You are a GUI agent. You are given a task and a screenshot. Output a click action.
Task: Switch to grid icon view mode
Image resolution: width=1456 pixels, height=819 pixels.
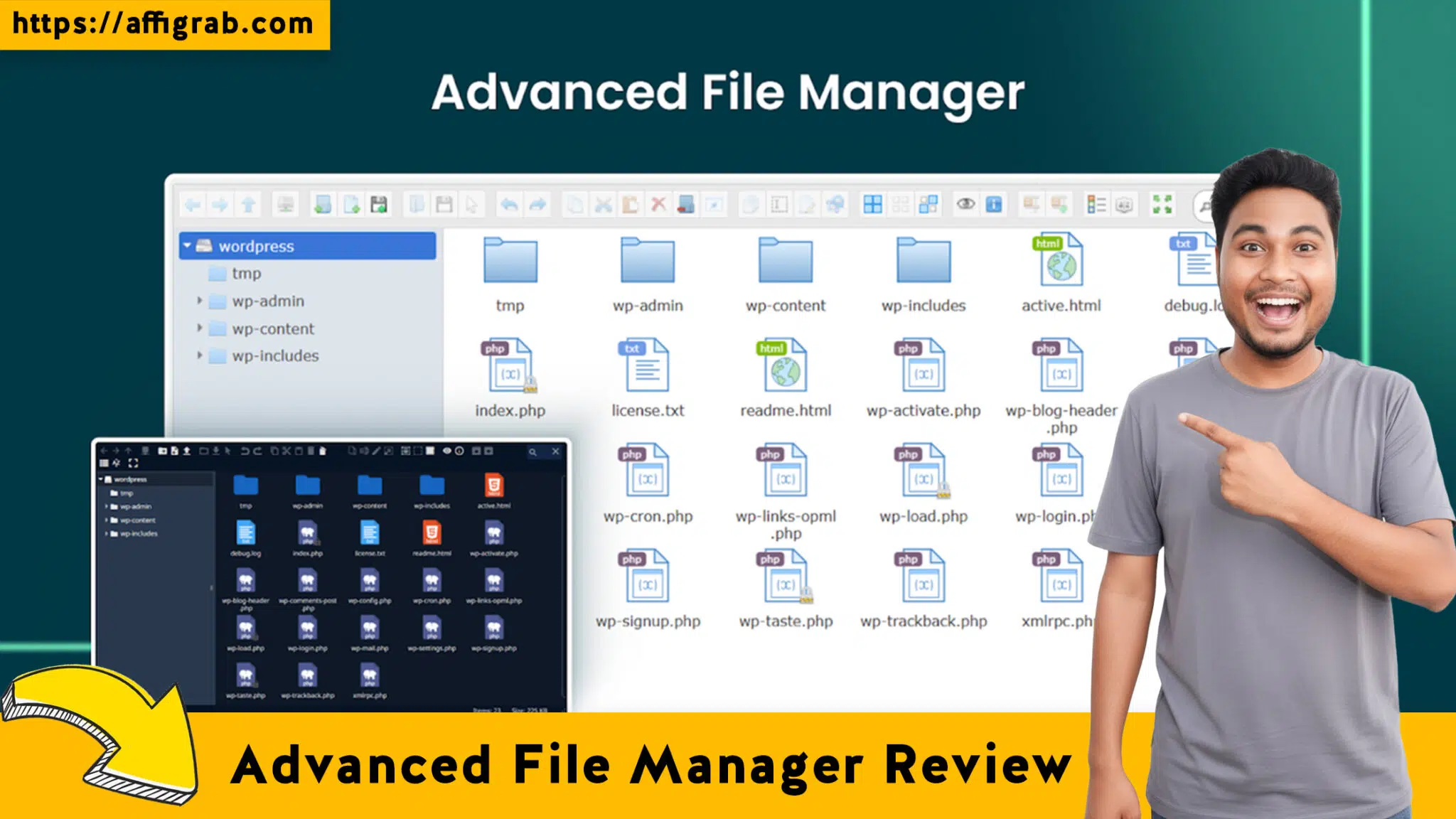[872, 204]
